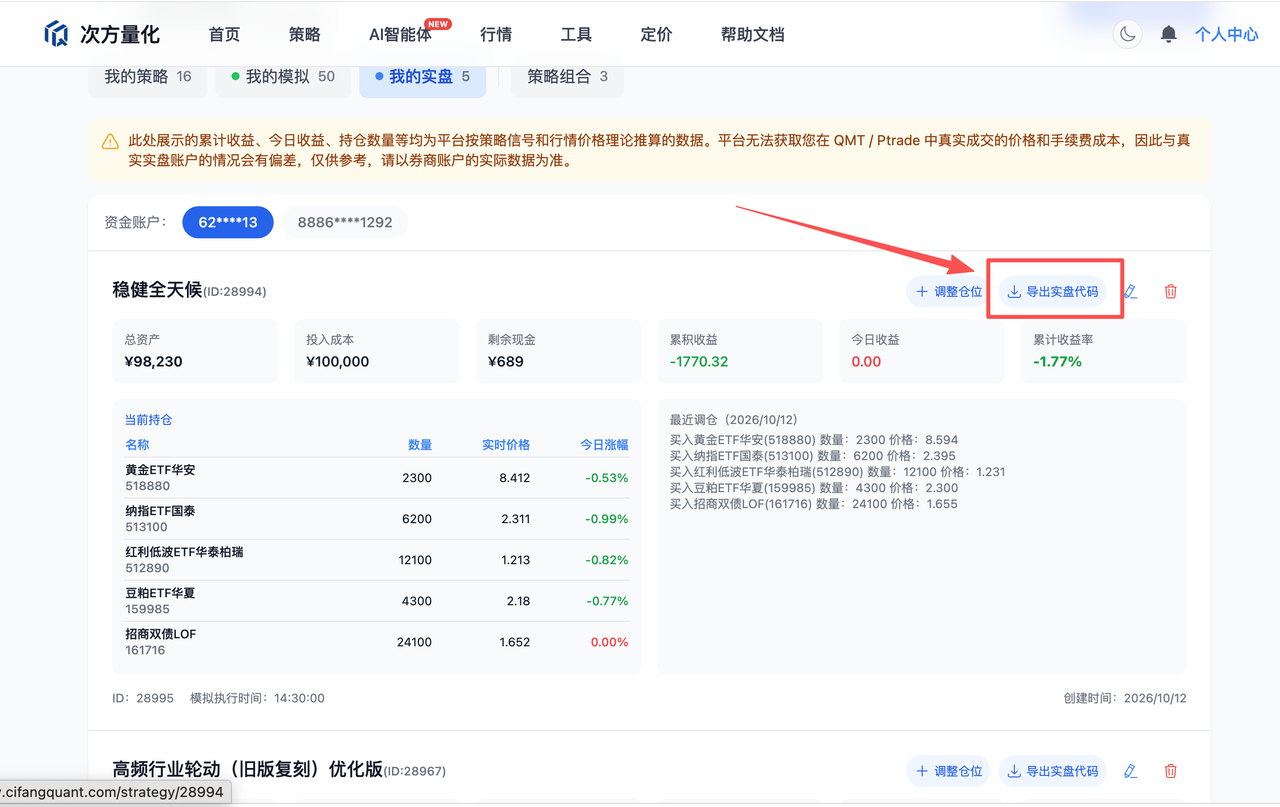
Task: Click 黄金ETF华安 holding row
Action: point(377,478)
